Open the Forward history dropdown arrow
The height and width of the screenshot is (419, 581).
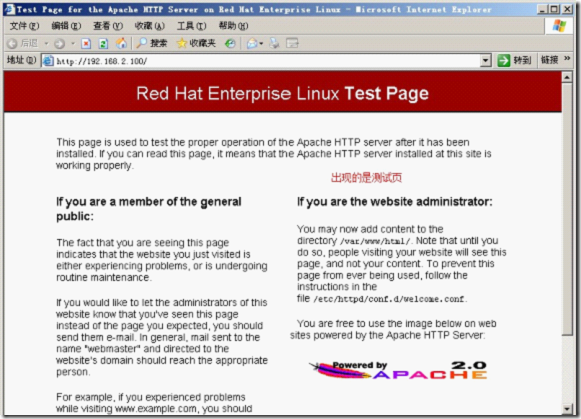(x=73, y=44)
